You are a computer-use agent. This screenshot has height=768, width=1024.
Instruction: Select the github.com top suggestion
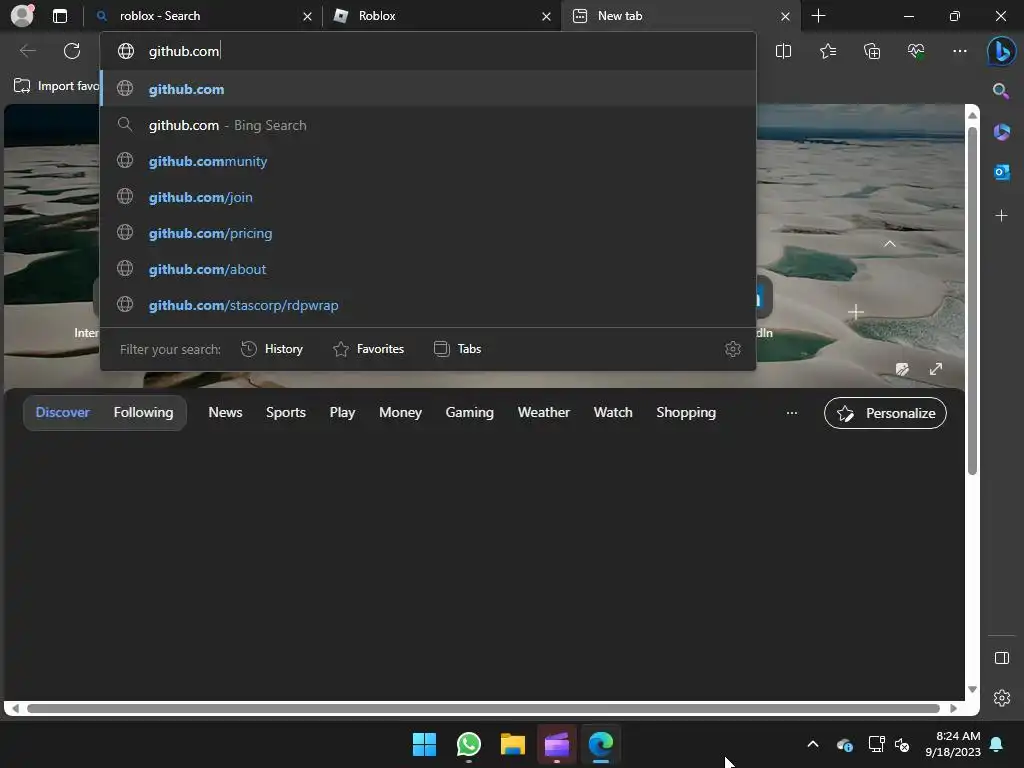[428, 89]
